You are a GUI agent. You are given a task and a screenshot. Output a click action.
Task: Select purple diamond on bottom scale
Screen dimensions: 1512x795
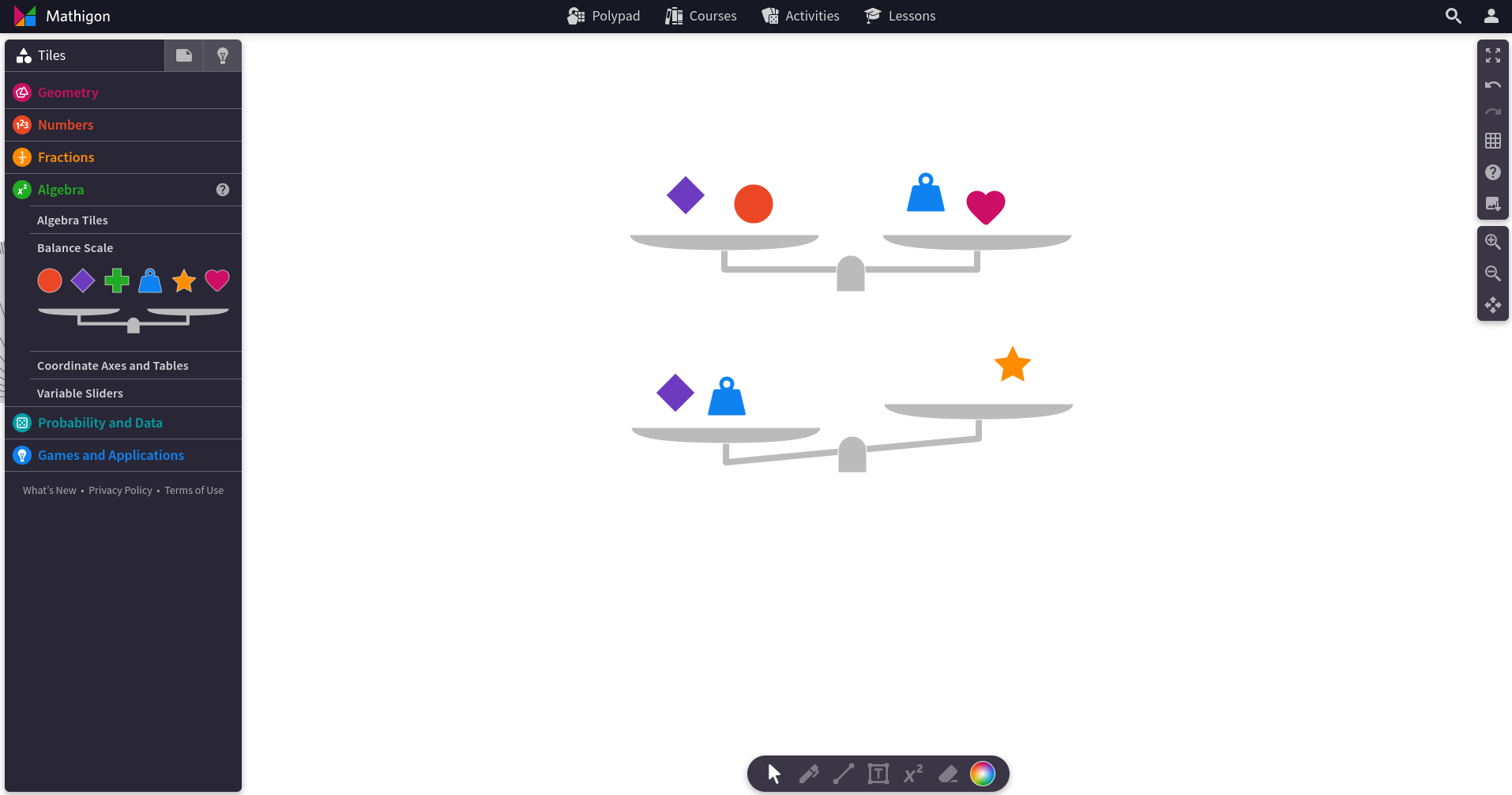675,393
